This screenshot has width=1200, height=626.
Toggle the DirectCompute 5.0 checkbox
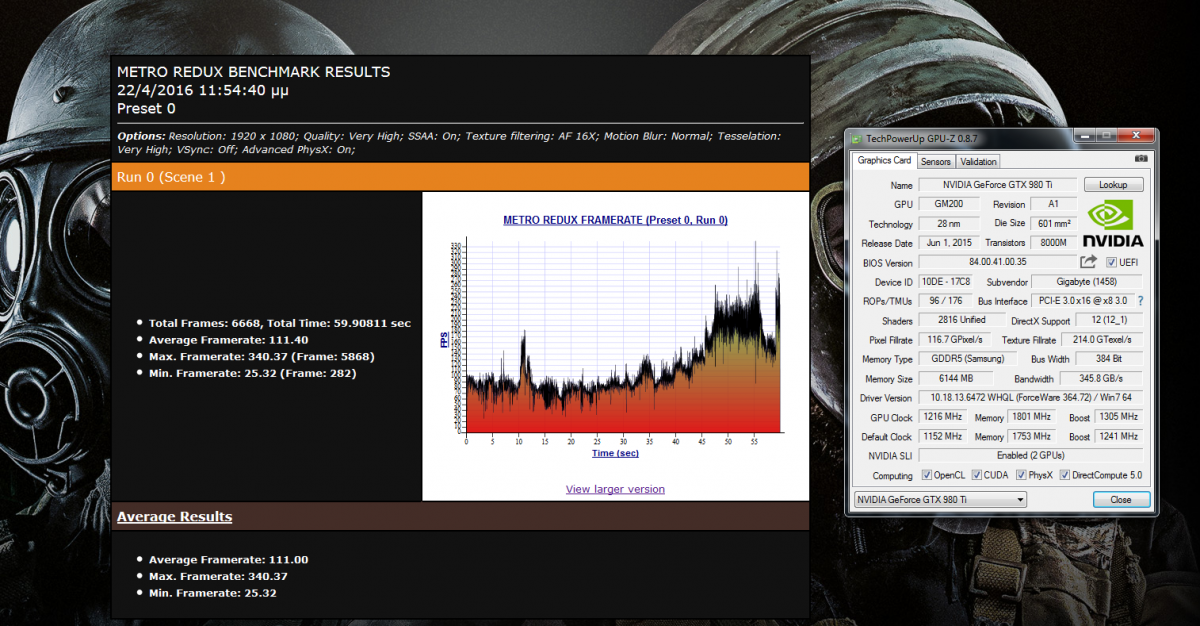(1065, 475)
